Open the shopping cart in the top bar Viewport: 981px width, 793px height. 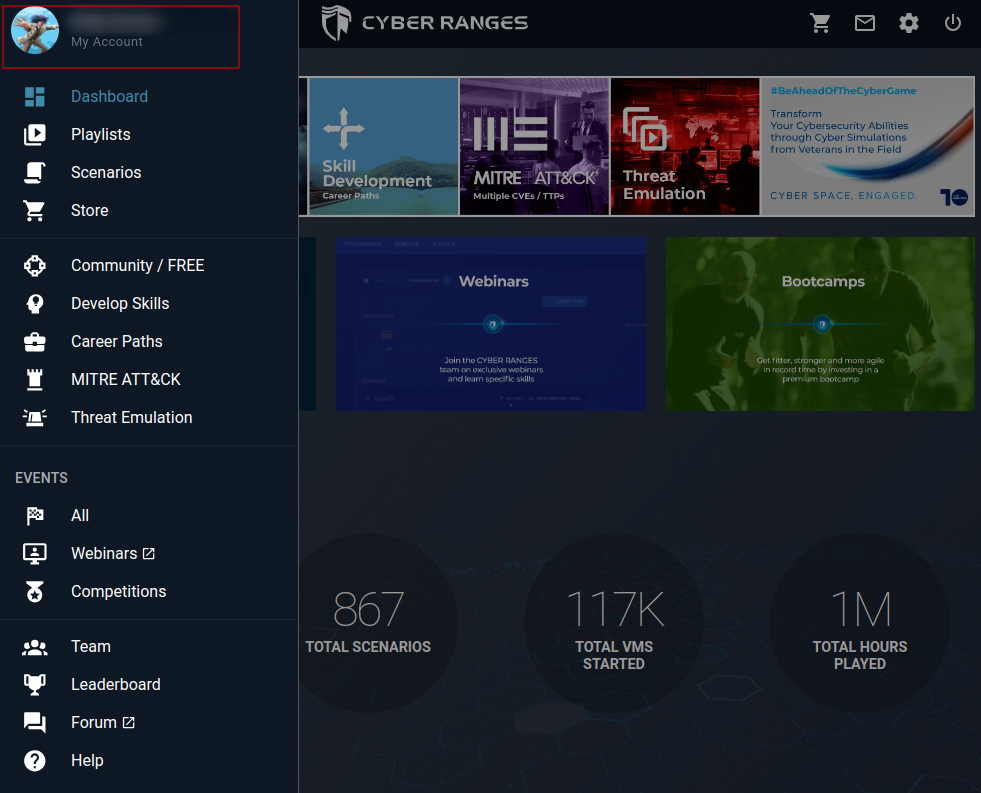point(821,23)
